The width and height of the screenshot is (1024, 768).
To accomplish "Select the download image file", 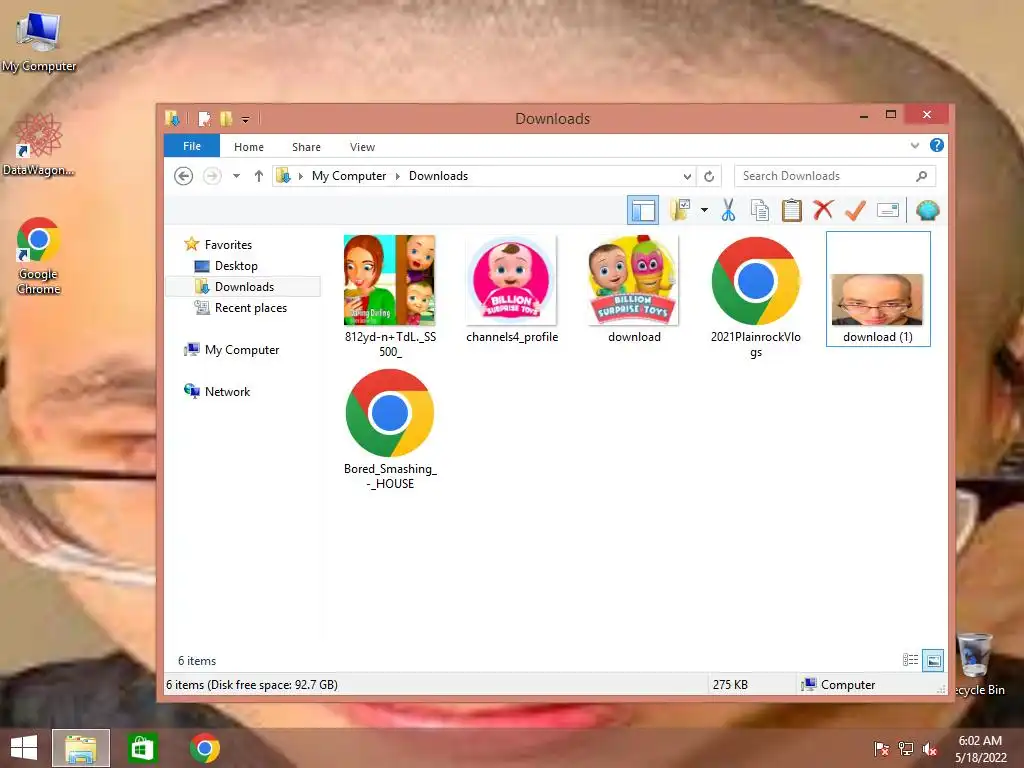I will [634, 289].
